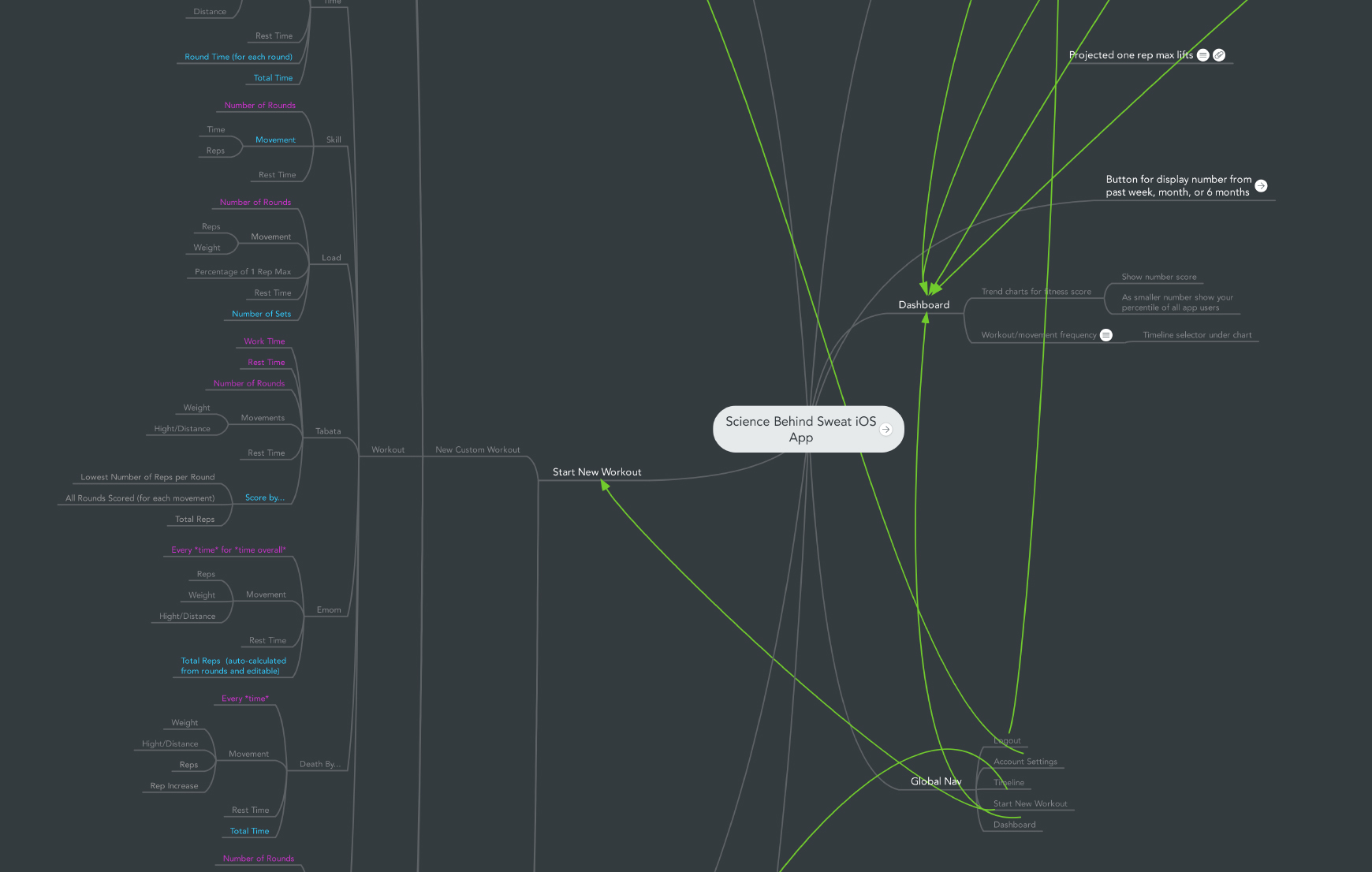Select the main Start New Workout node near the center

coord(597,472)
